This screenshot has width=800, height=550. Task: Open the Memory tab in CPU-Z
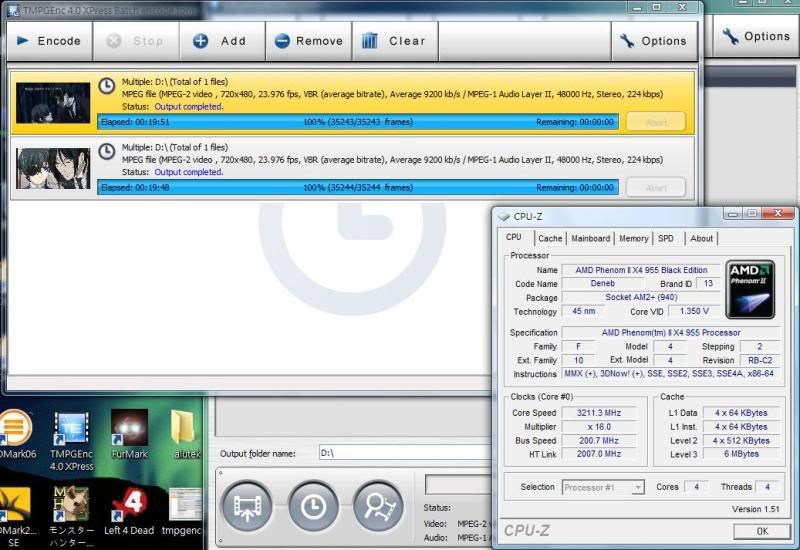click(633, 238)
